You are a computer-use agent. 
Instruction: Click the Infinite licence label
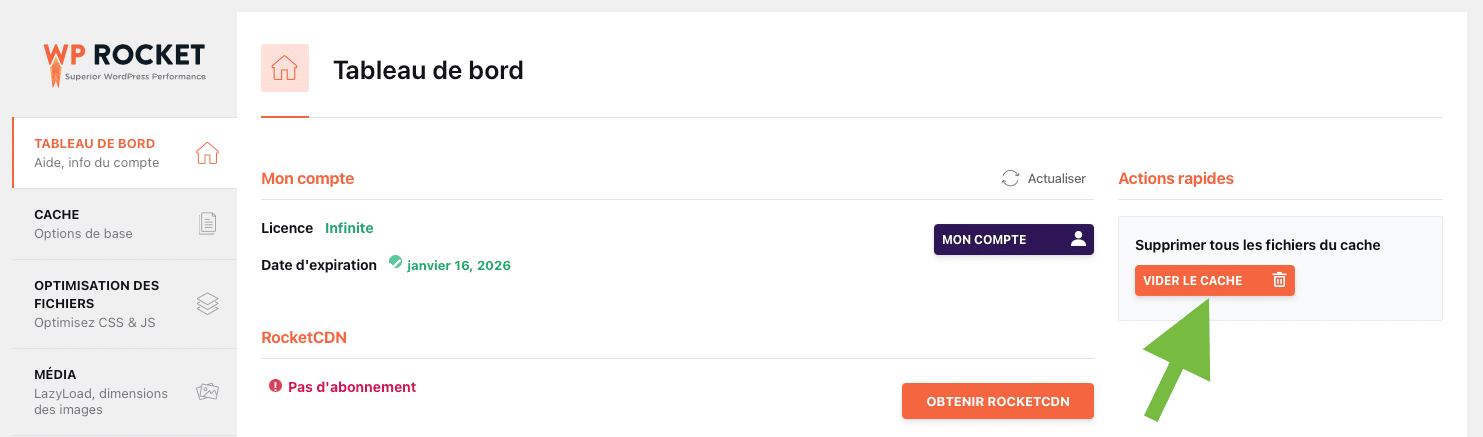click(x=349, y=228)
